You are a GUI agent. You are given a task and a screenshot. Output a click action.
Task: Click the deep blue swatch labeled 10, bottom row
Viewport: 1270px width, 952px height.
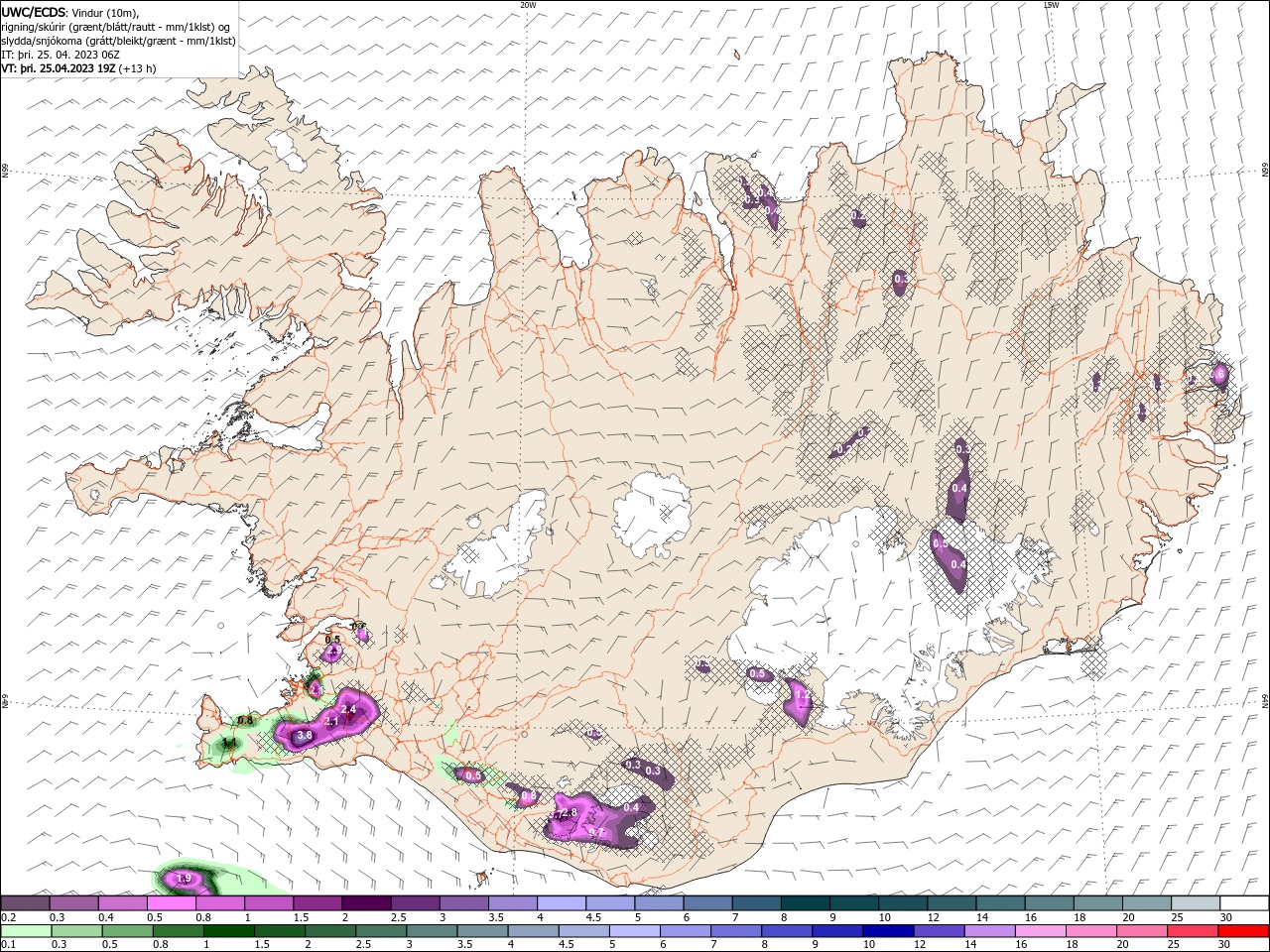(x=888, y=931)
